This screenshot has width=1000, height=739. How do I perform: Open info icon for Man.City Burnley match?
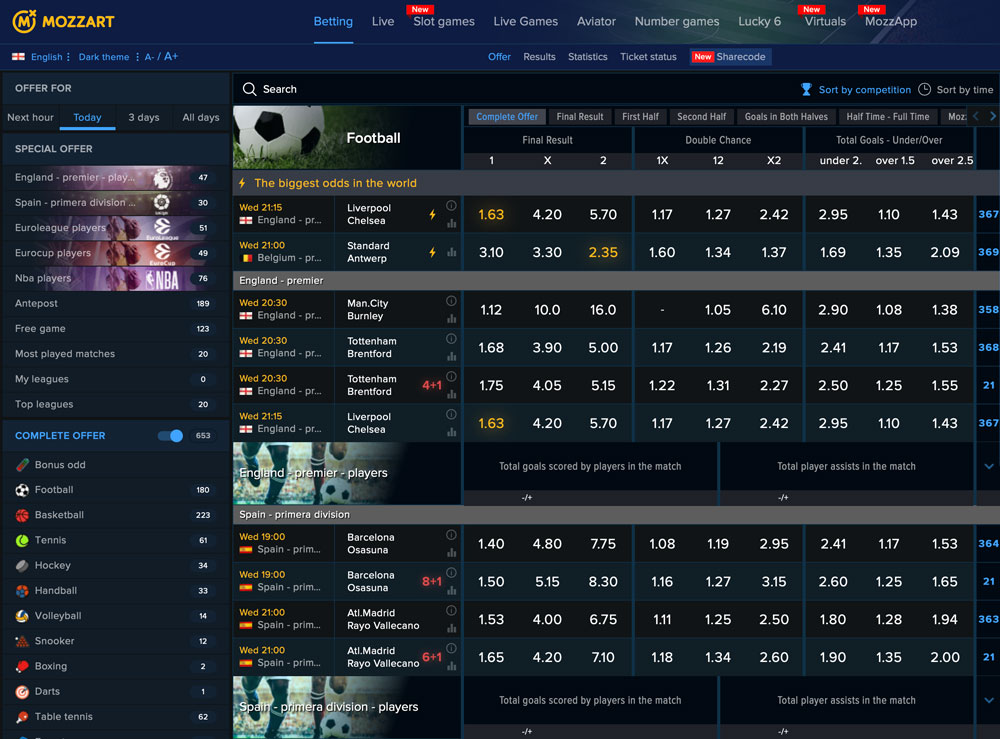(x=451, y=301)
